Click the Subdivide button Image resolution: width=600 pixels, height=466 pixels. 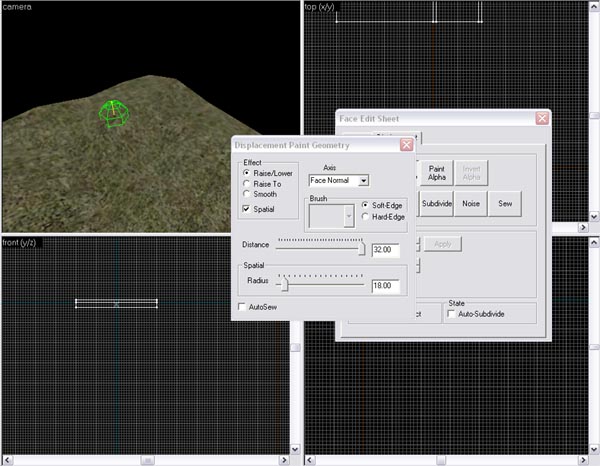coord(437,203)
